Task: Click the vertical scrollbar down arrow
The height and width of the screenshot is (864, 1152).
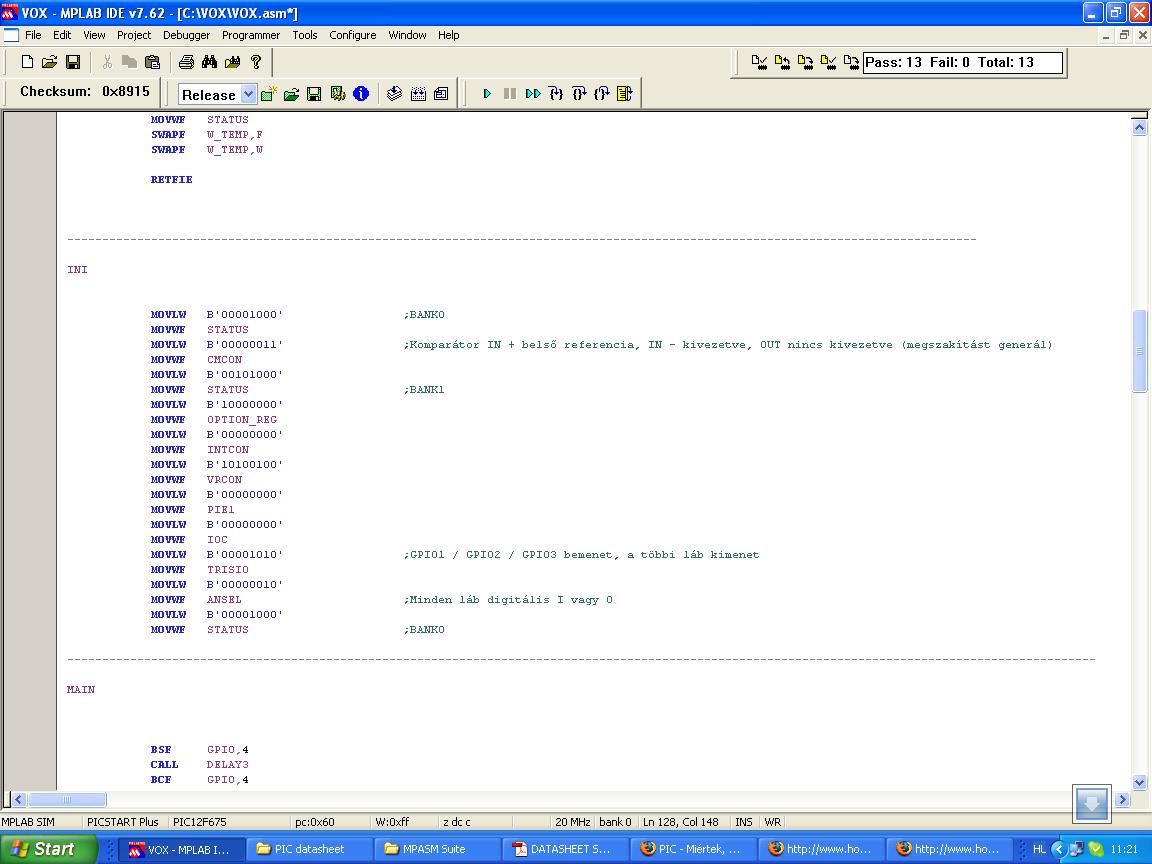Action: pos(1140,782)
